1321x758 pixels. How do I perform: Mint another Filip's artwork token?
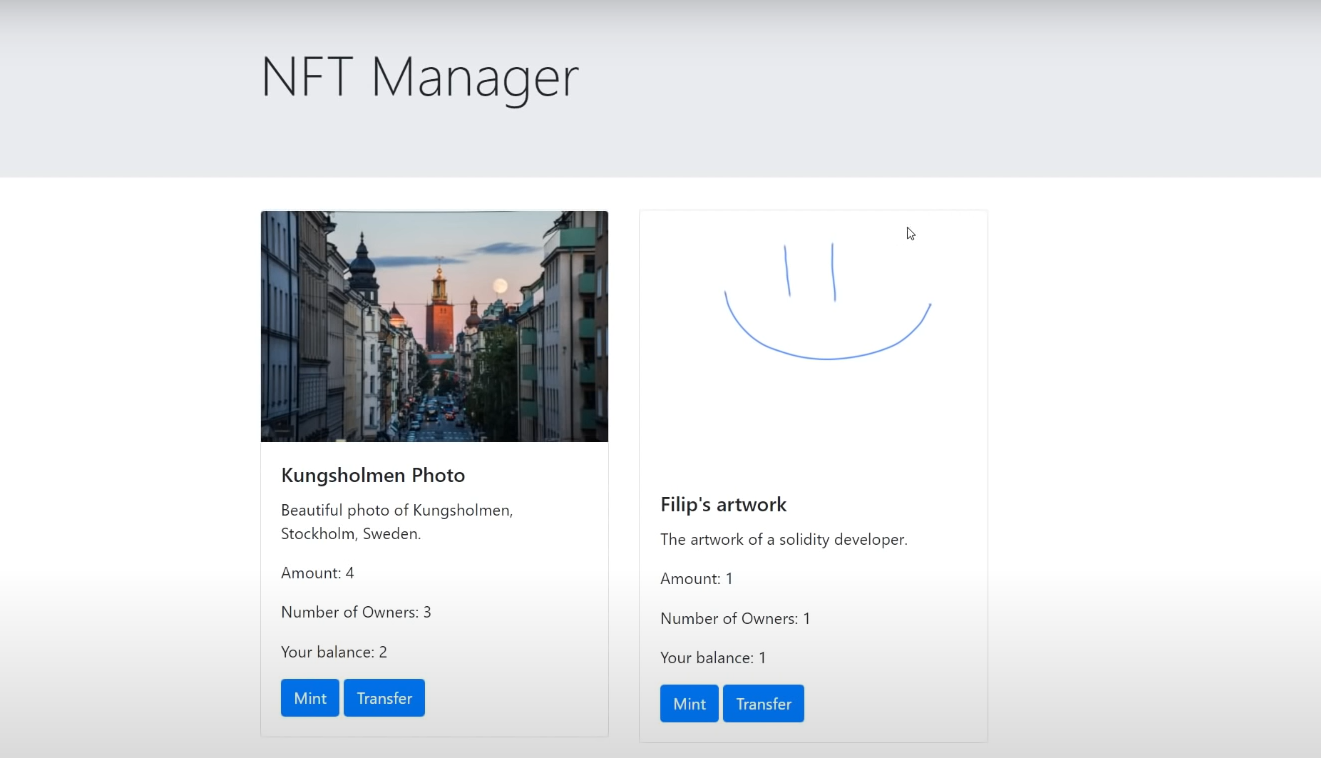click(689, 704)
